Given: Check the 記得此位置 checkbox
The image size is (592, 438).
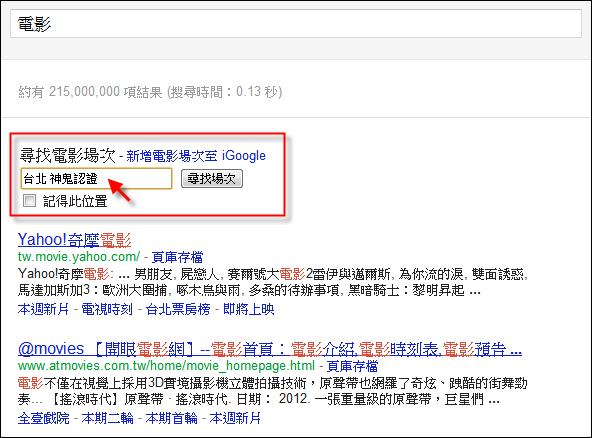Looking at the screenshot, I should pyautogui.click(x=29, y=200).
